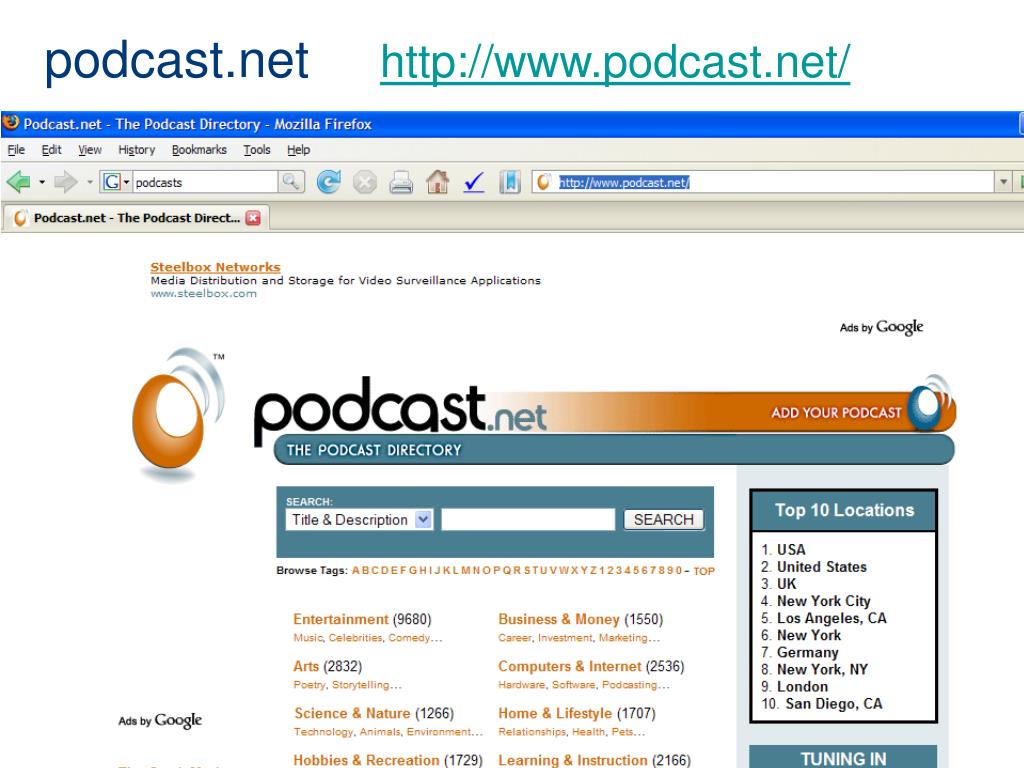Click the Add Your Podcast button
The width and height of the screenshot is (1024, 768).
tap(837, 413)
